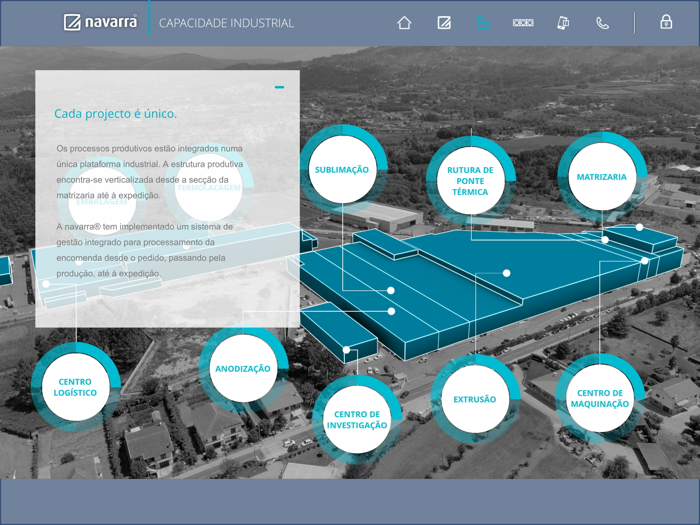The image size is (700, 525).
Task: Click the paragraph starting 'A navarra® tem implementado'
Action: 145,250
